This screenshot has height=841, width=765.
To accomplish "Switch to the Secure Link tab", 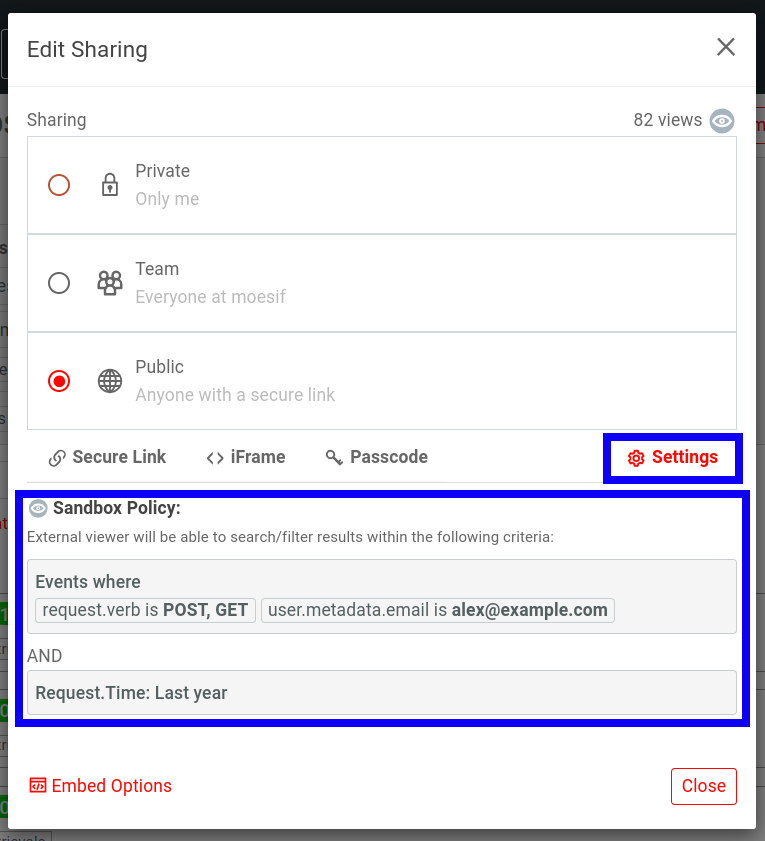I will tap(106, 457).
